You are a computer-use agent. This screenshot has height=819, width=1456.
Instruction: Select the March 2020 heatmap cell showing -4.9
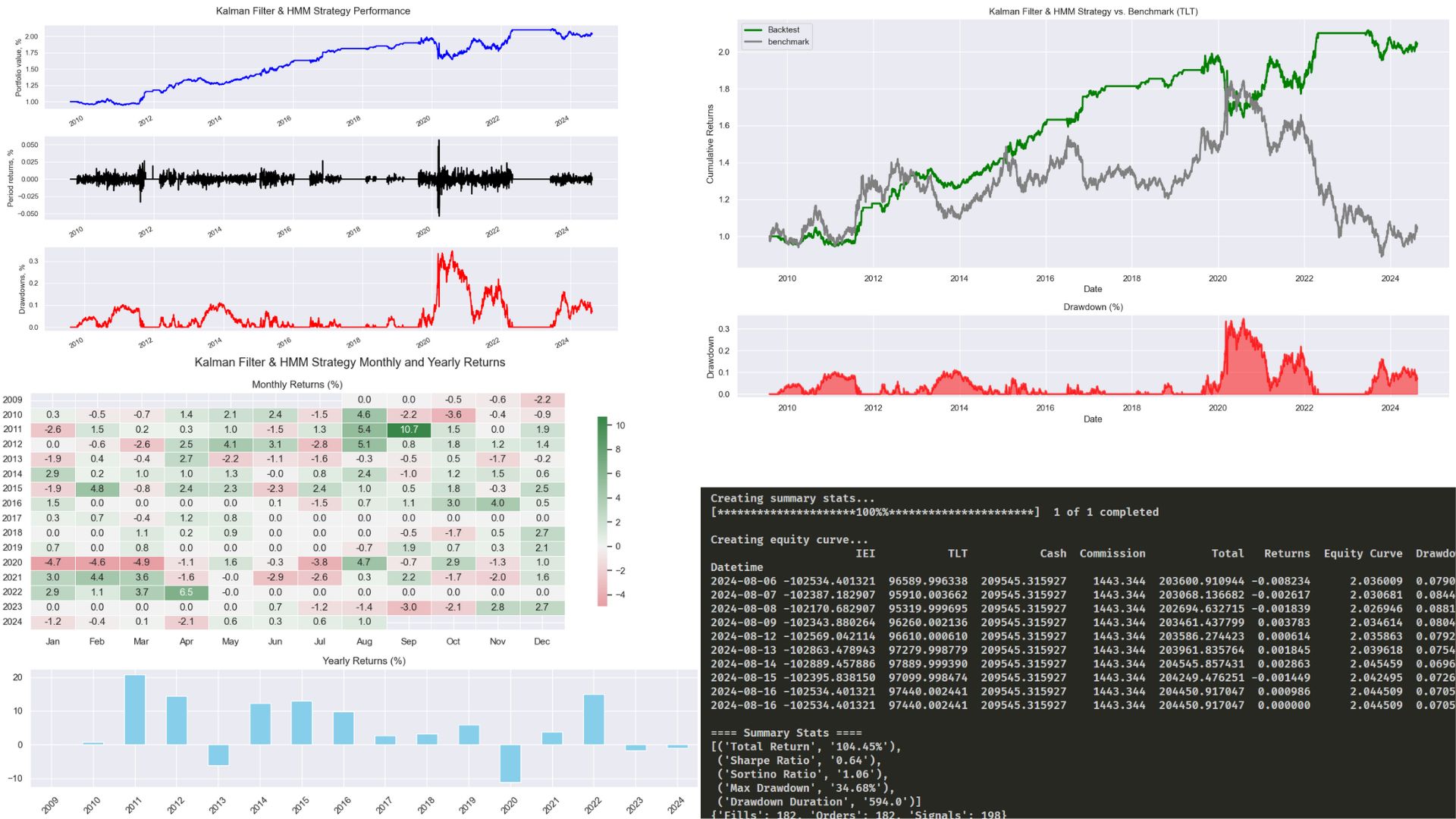tap(142, 563)
